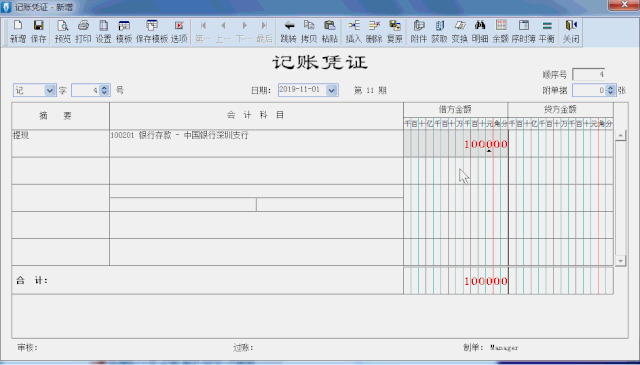The width and height of the screenshot is (640, 365).
Task: Click the 摘要 column header
Action: [60, 116]
